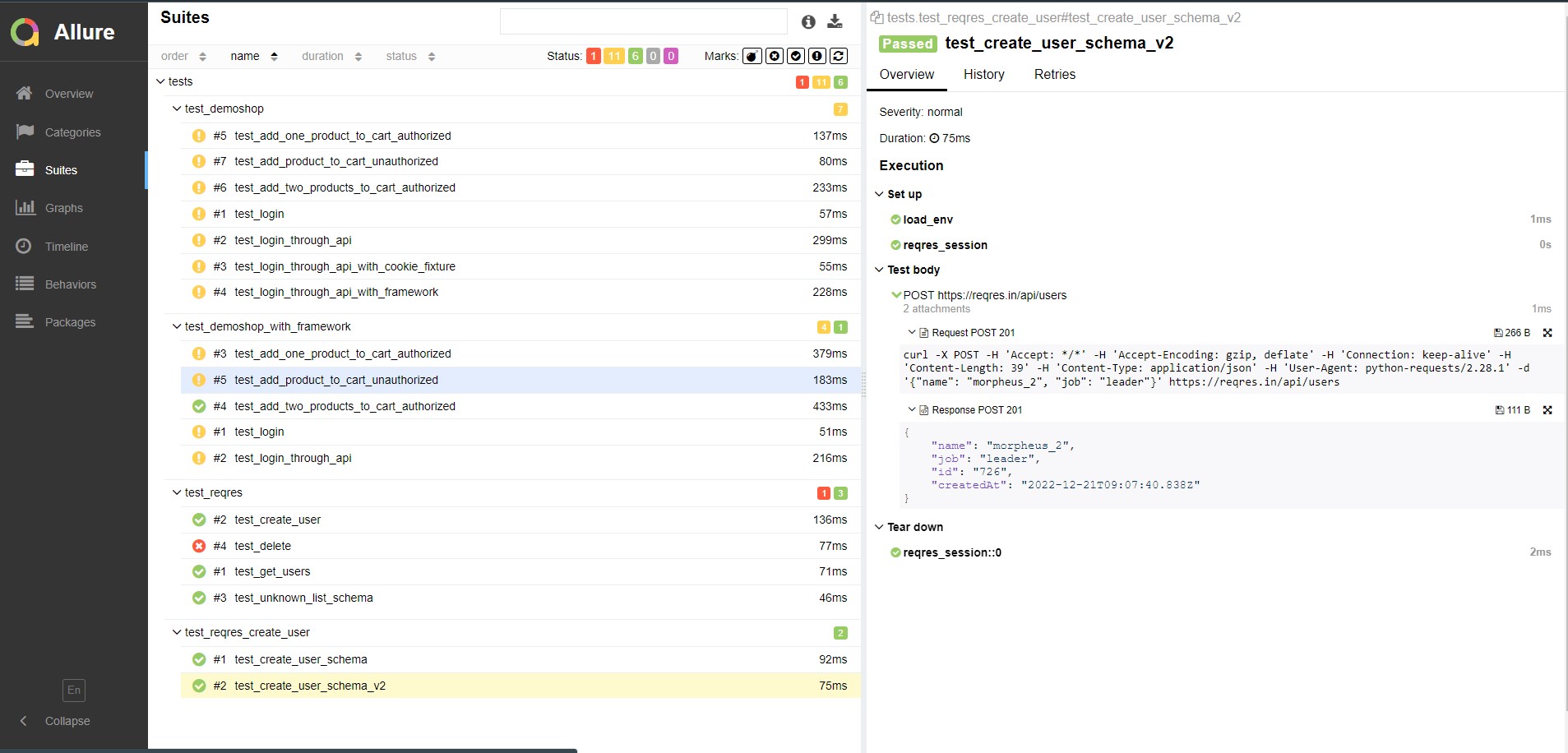
Task: Collapse the Set up section
Action: pos(880,194)
